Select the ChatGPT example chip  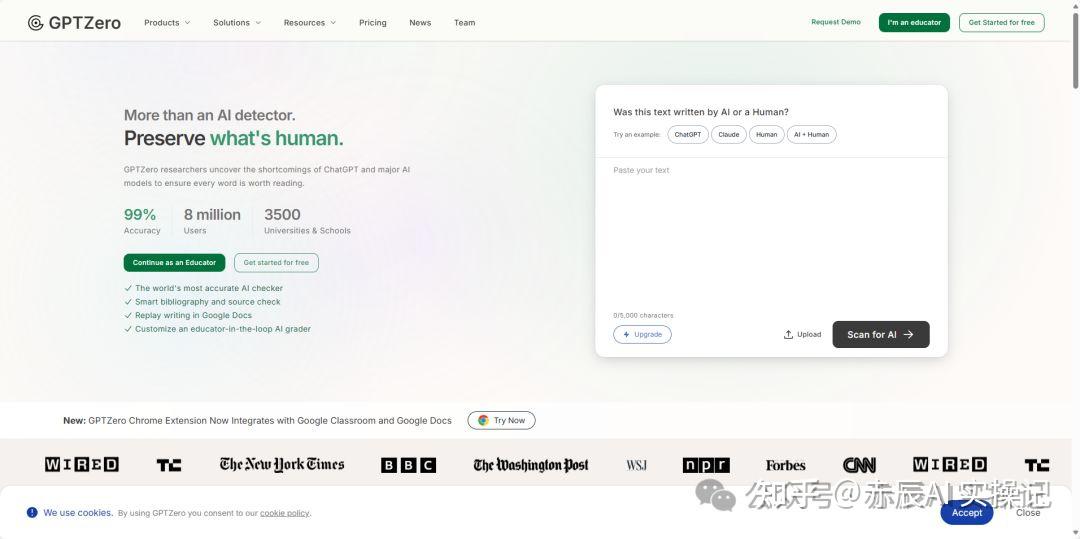click(x=687, y=134)
